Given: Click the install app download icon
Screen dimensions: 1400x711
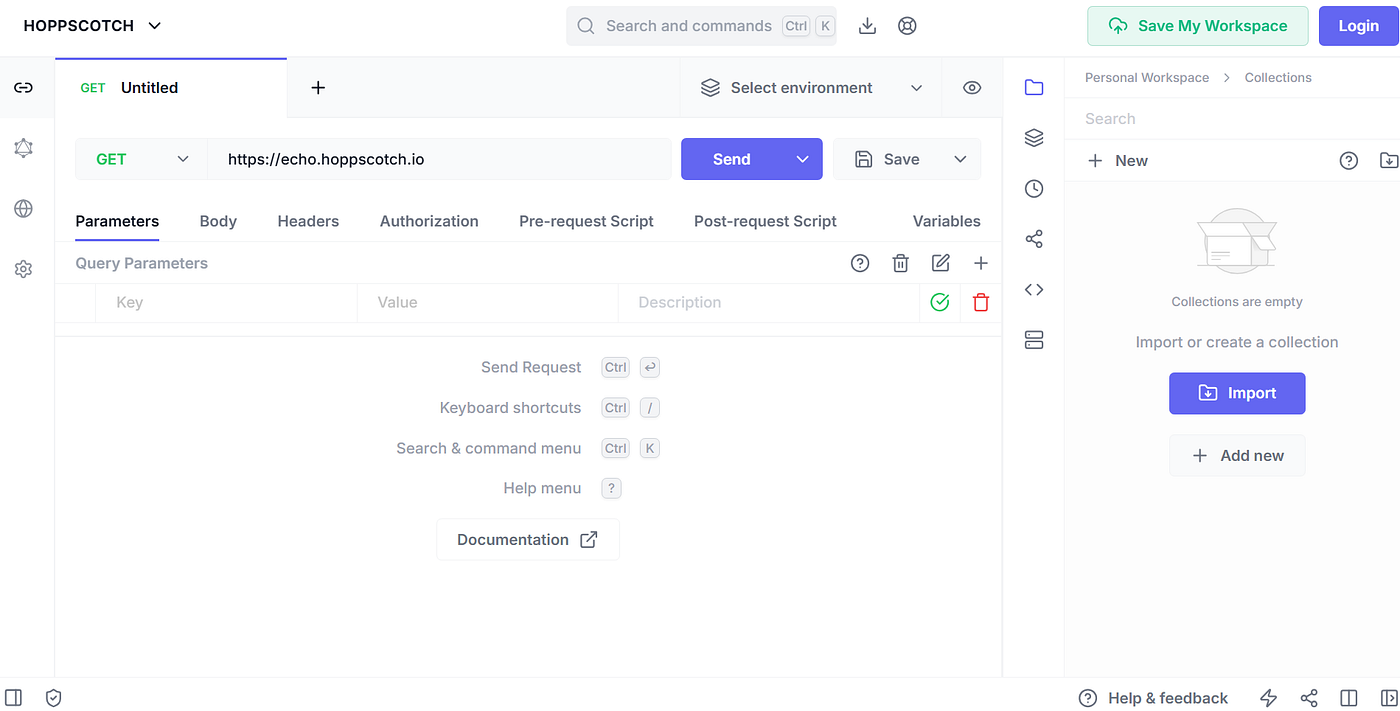Looking at the screenshot, I should click(x=868, y=26).
